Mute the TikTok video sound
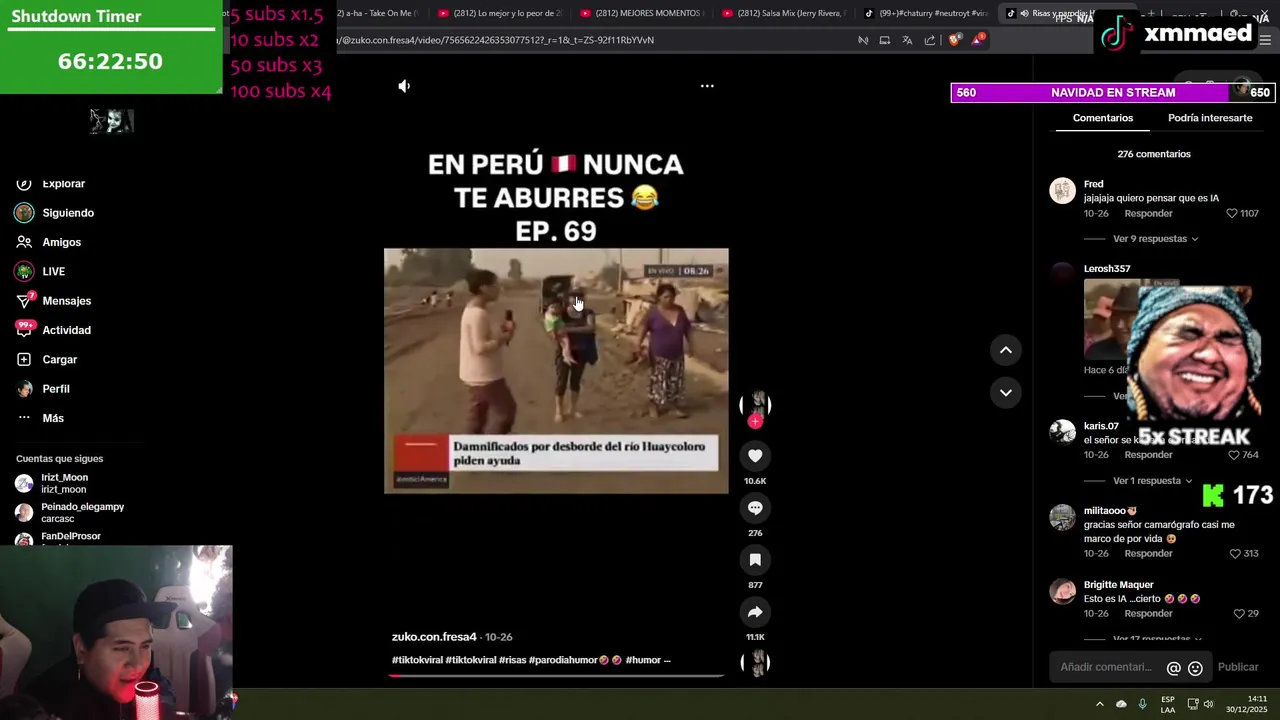The width and height of the screenshot is (1280, 720). click(404, 86)
